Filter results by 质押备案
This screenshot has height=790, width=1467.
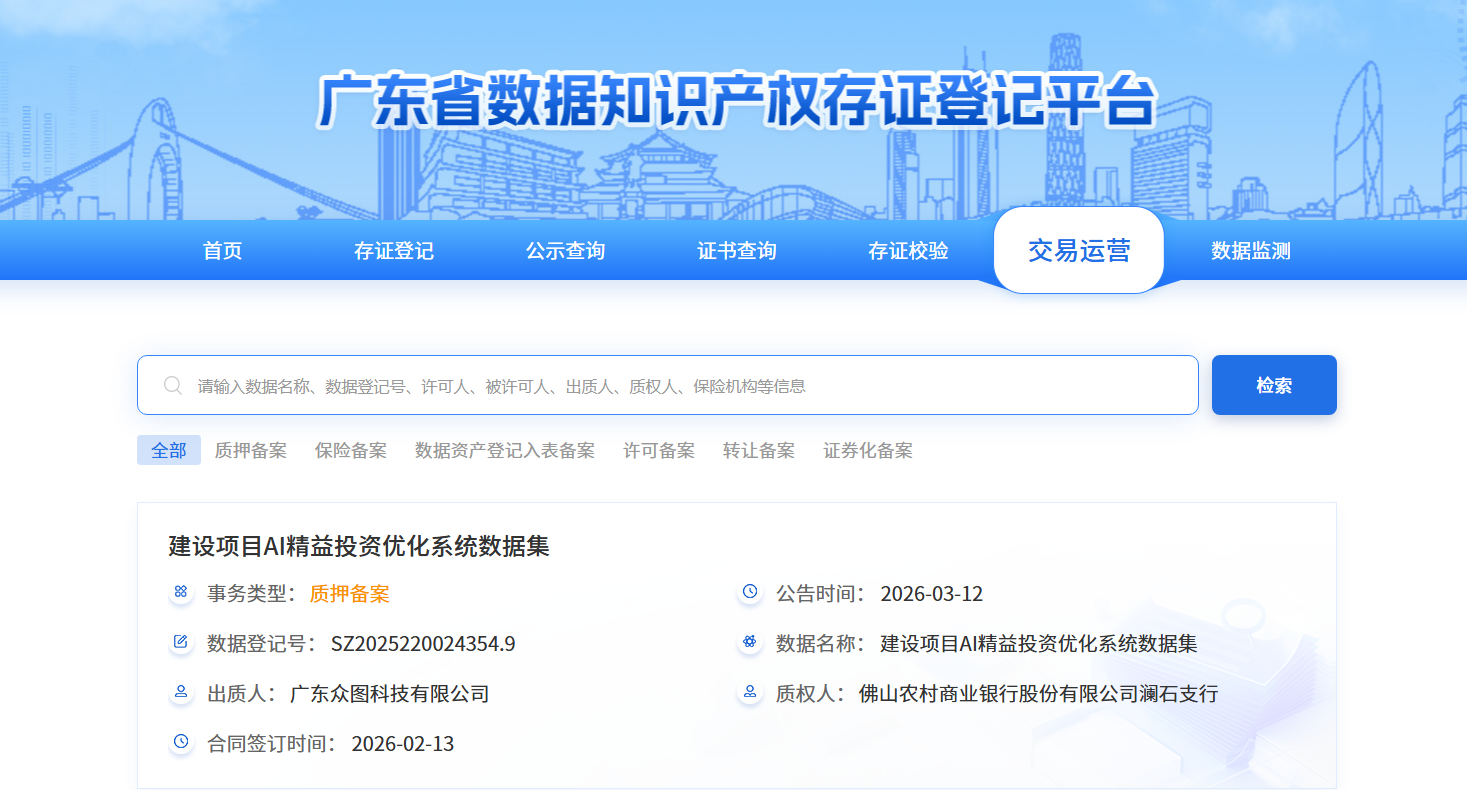(250, 451)
